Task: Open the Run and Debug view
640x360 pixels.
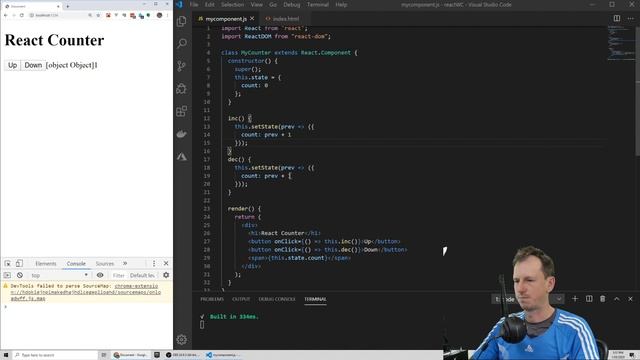Action: tap(182, 89)
